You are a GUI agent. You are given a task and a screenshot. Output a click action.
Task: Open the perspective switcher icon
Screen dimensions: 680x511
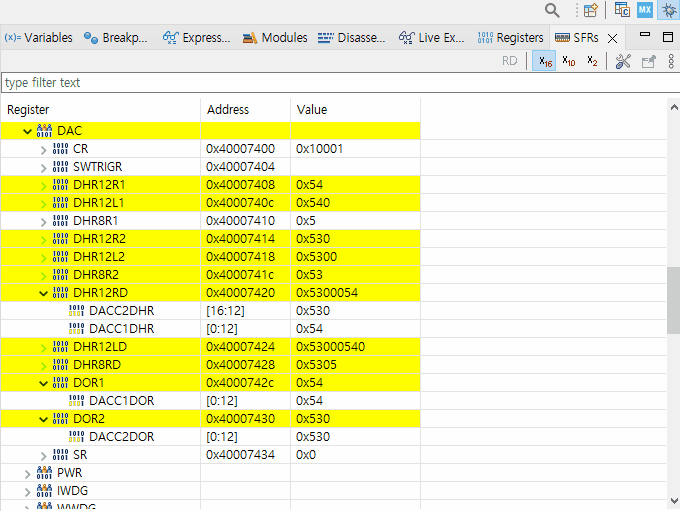[x=591, y=10]
